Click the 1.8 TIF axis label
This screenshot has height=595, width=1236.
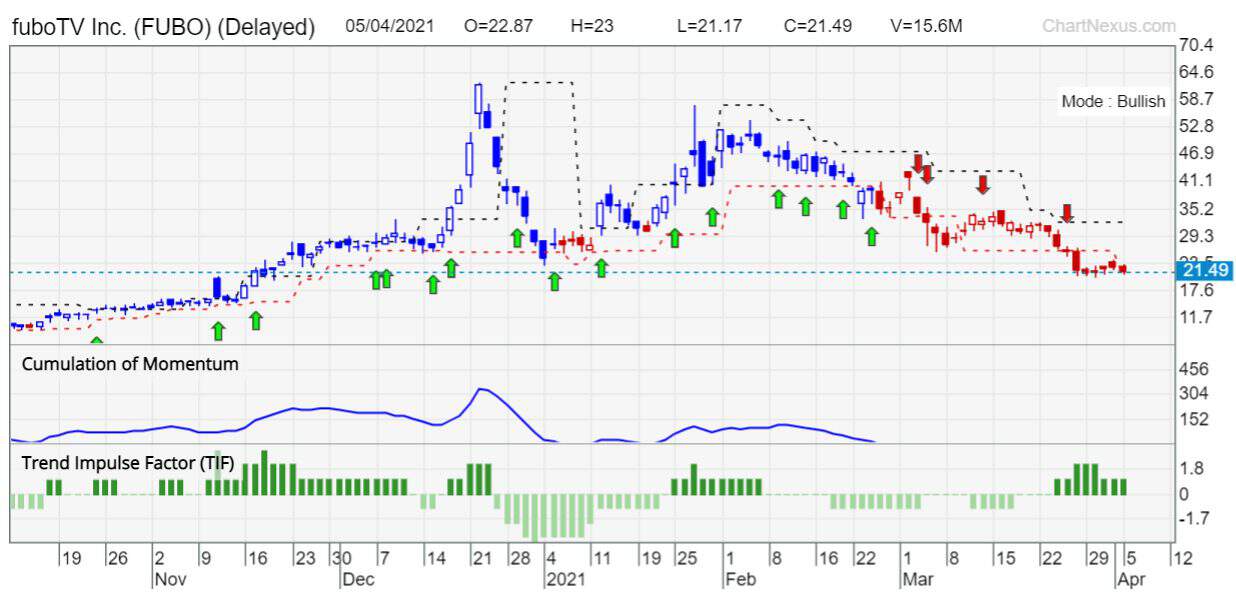point(1191,468)
